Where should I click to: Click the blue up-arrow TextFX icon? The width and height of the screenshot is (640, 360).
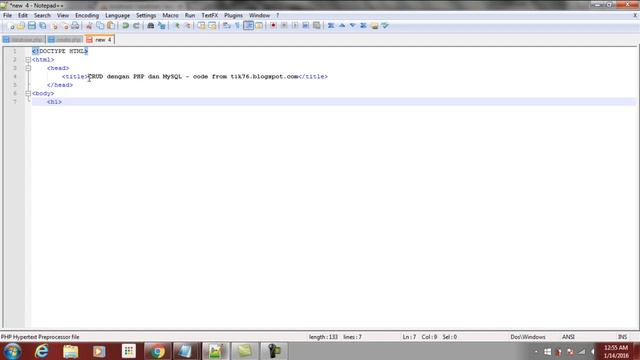[342, 26]
